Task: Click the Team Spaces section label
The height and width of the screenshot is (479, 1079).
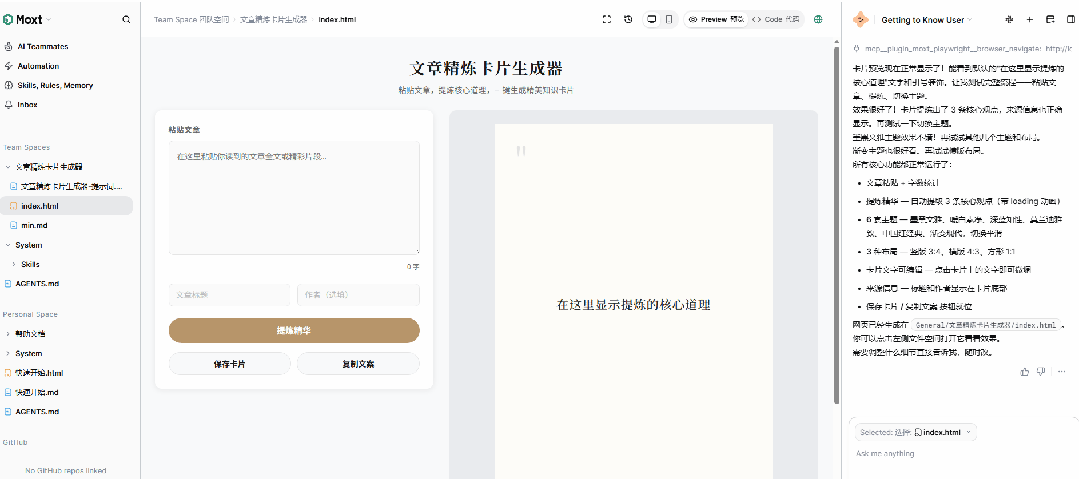Action: pyautogui.click(x=26, y=147)
